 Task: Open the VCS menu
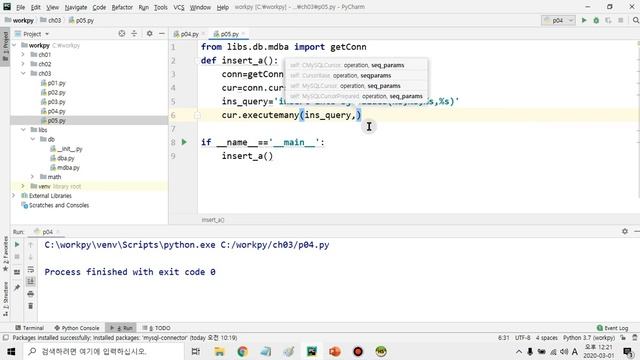[x=179, y=7]
